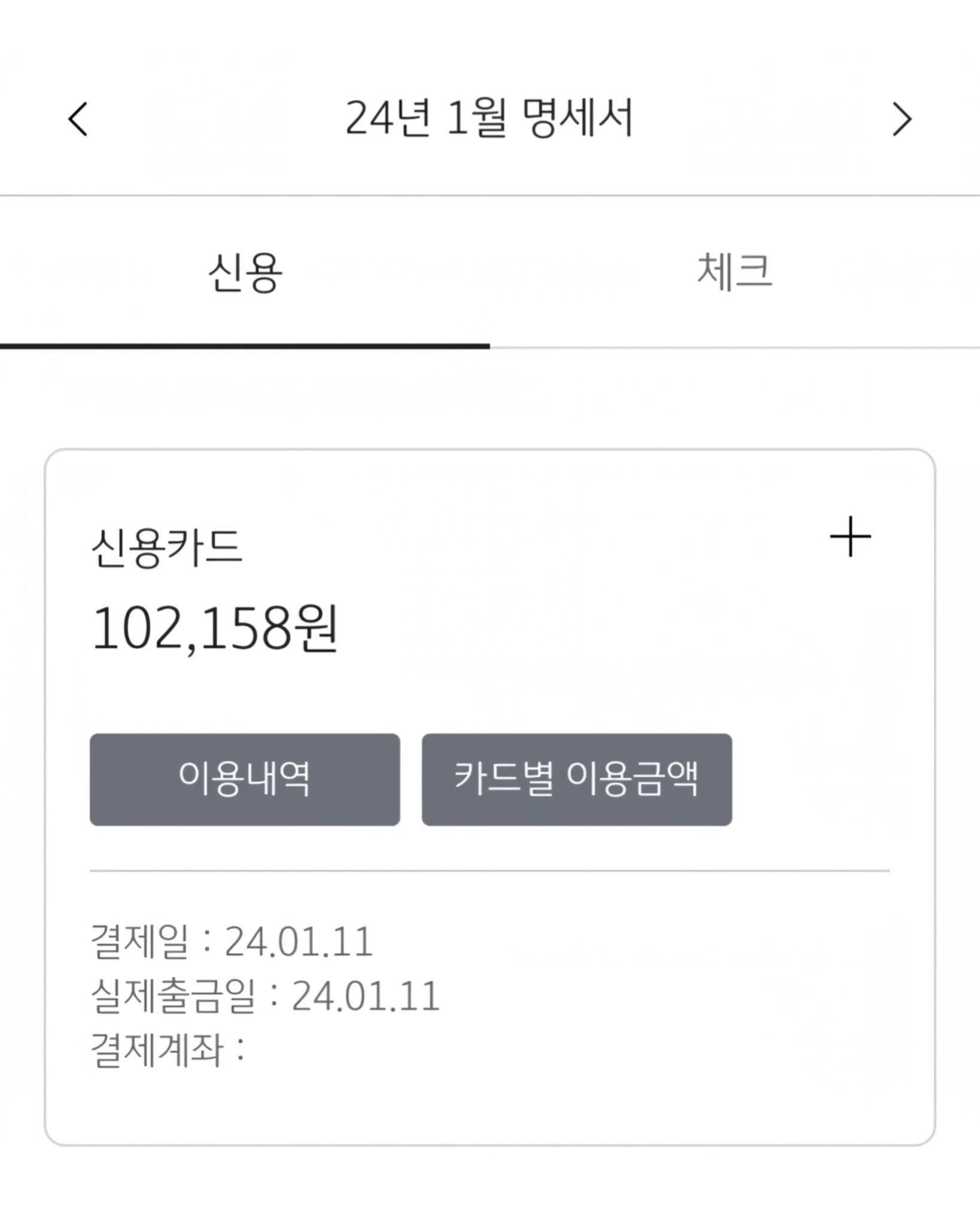Click the 24.01.11 date beside 결제일
Screen dimensions: 980x1225
point(299,941)
